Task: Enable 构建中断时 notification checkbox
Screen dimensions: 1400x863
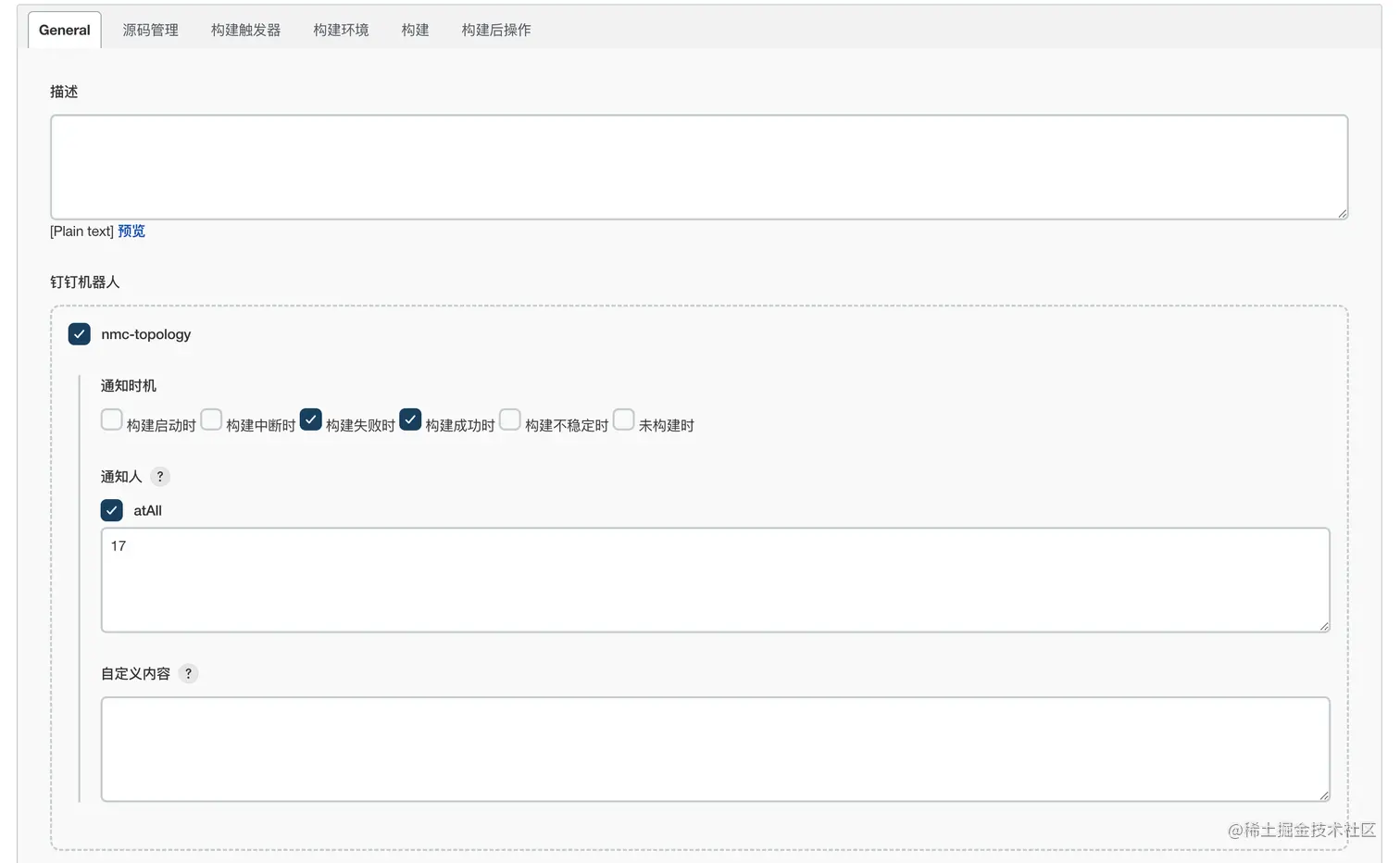Action: (x=211, y=419)
